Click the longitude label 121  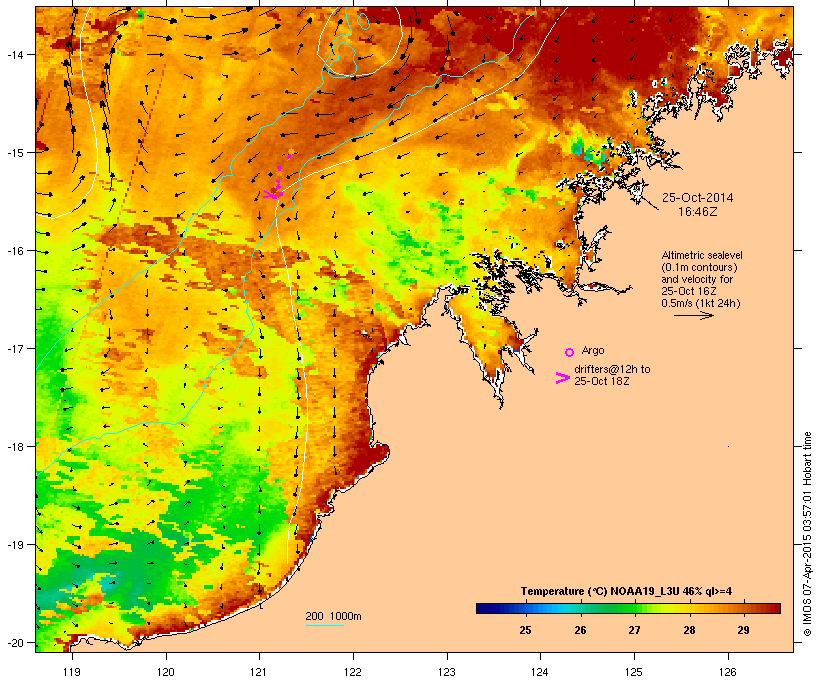point(259,672)
